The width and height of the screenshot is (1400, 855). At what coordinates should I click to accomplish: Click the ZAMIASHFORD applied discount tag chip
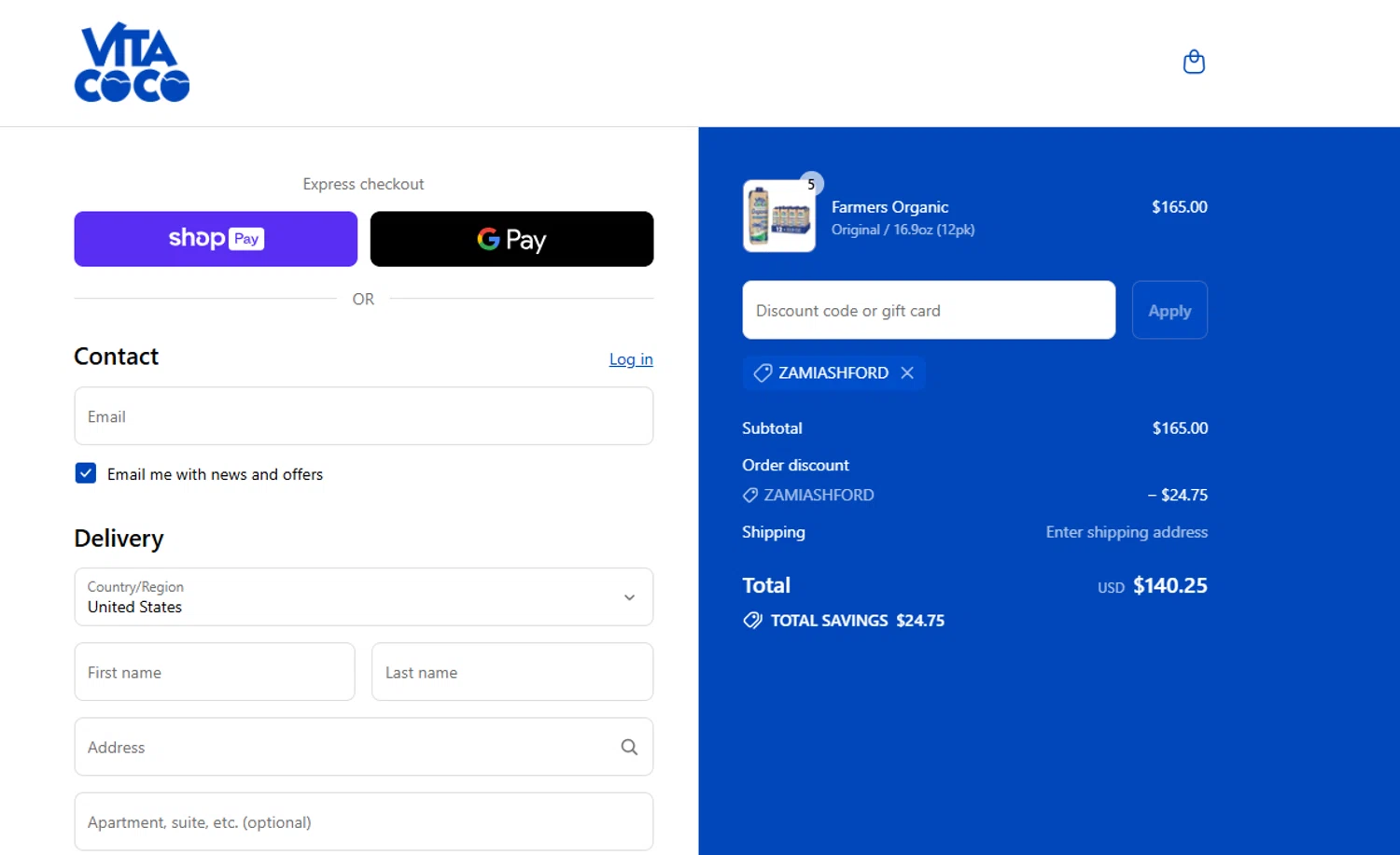pos(833,372)
